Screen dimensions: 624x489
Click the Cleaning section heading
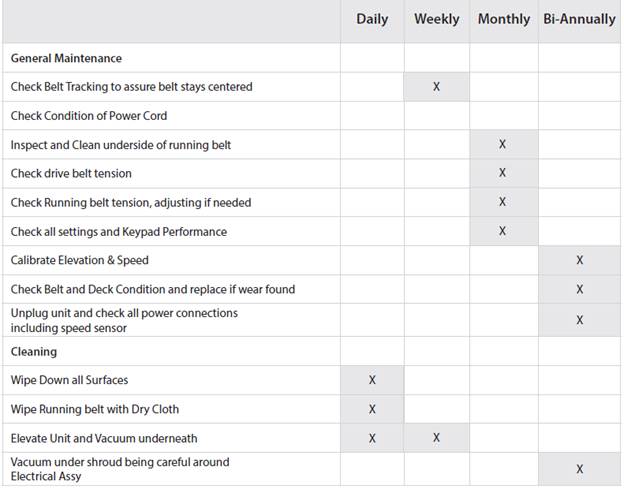(34, 352)
